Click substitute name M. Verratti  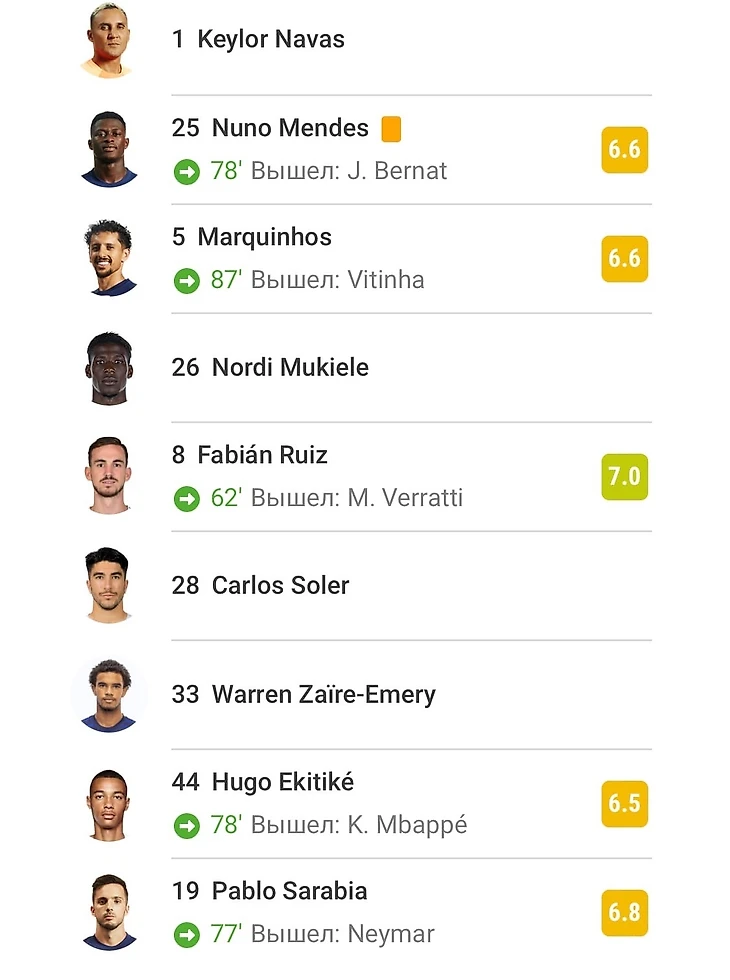(x=405, y=498)
